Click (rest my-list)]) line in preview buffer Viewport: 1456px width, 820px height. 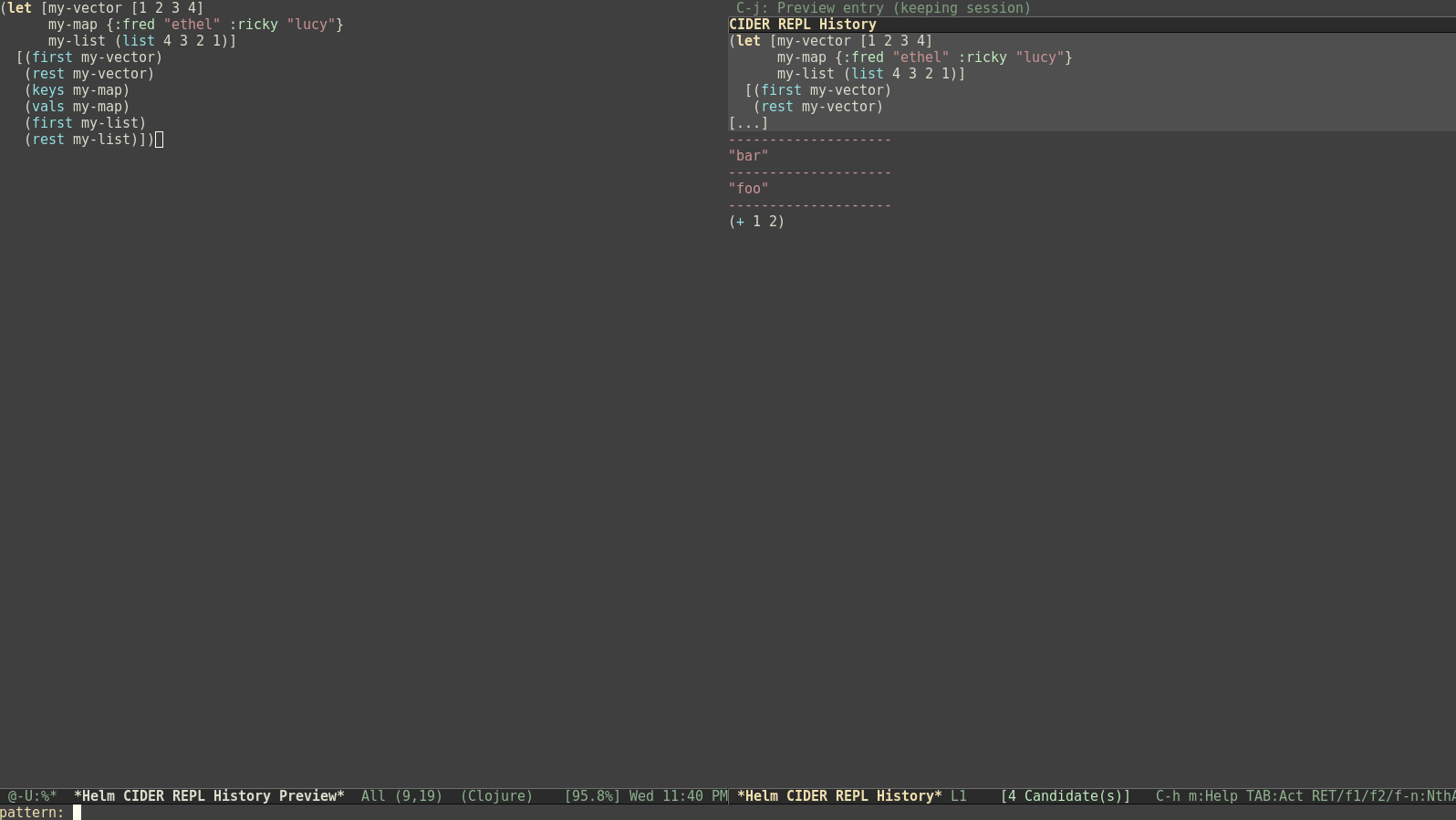pos(89,140)
